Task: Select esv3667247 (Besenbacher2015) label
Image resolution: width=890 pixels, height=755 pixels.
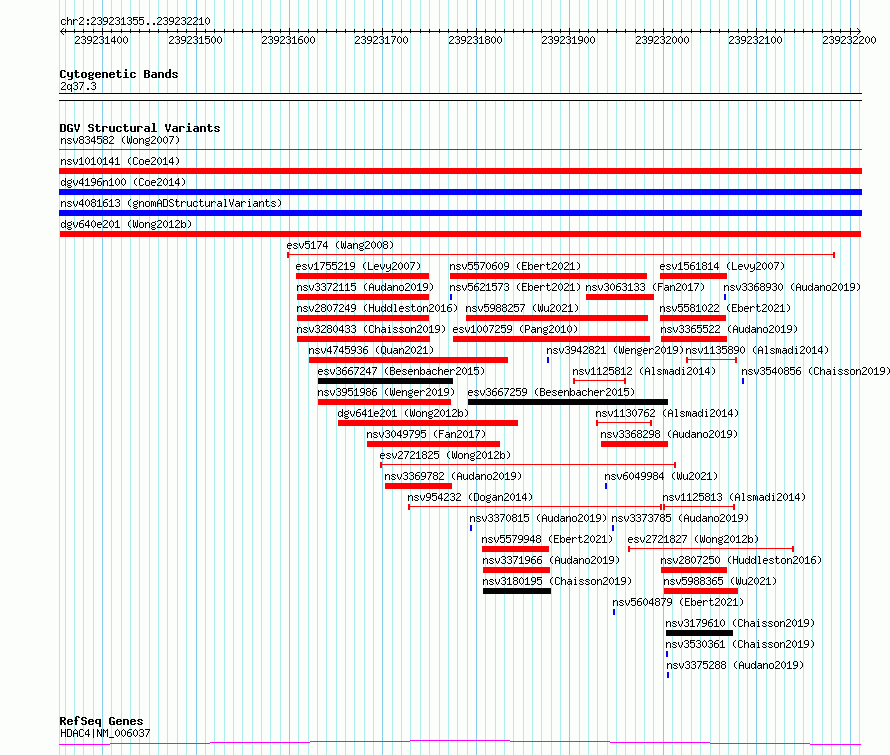Action: (401, 371)
